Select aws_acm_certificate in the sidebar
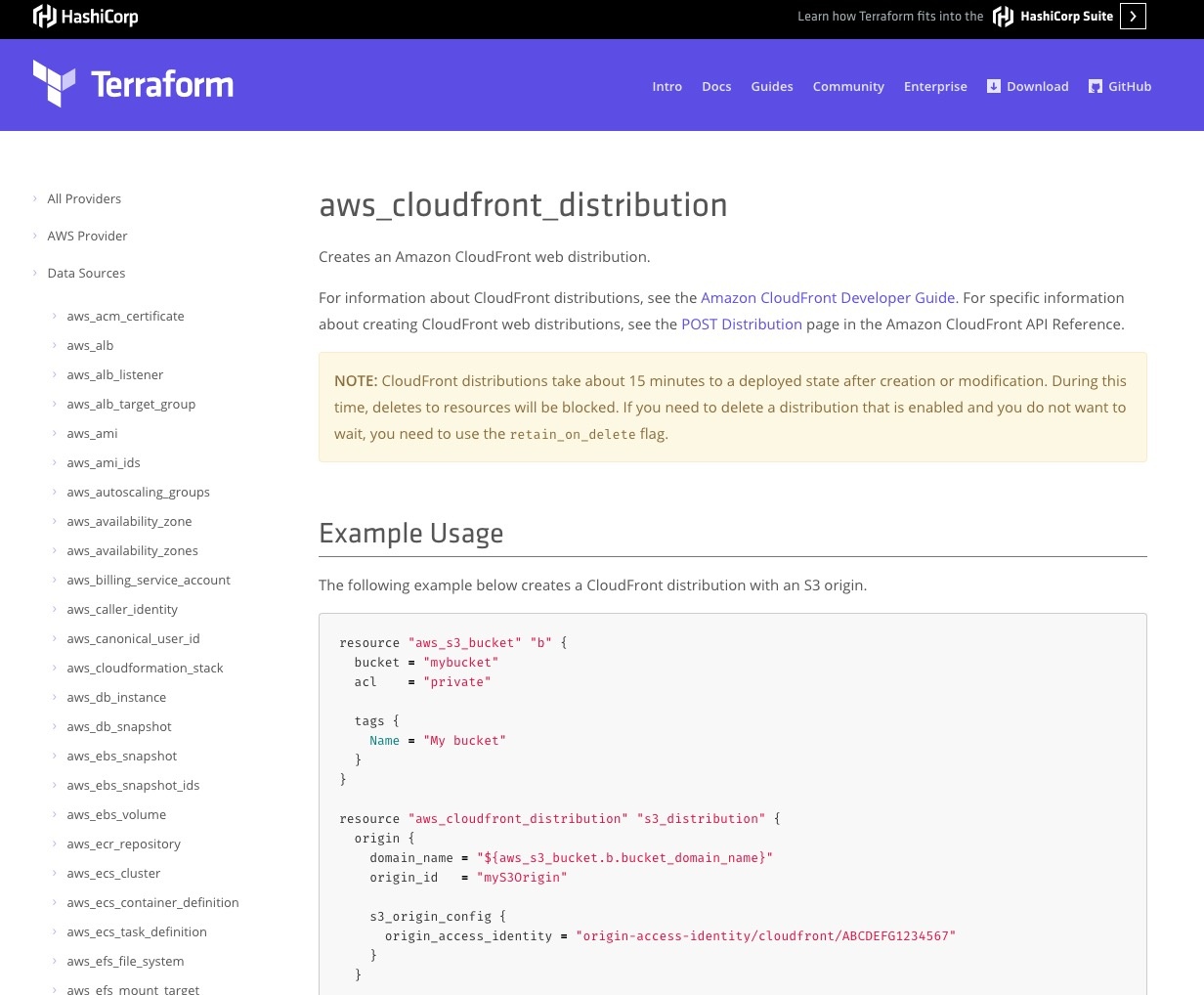Screen dimensions: 1204x995 coord(125,316)
